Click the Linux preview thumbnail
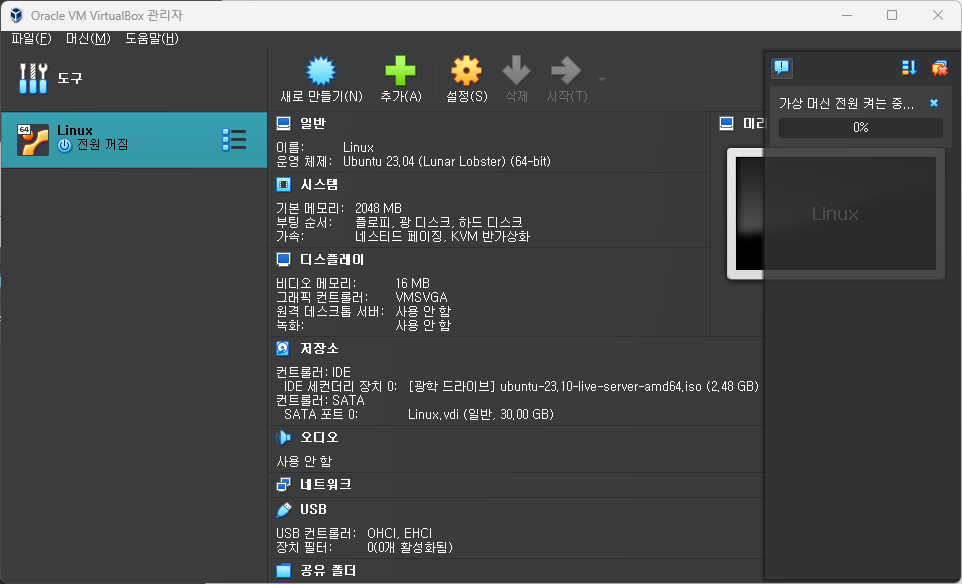Screen dimensions: 962x584 tap(835, 213)
